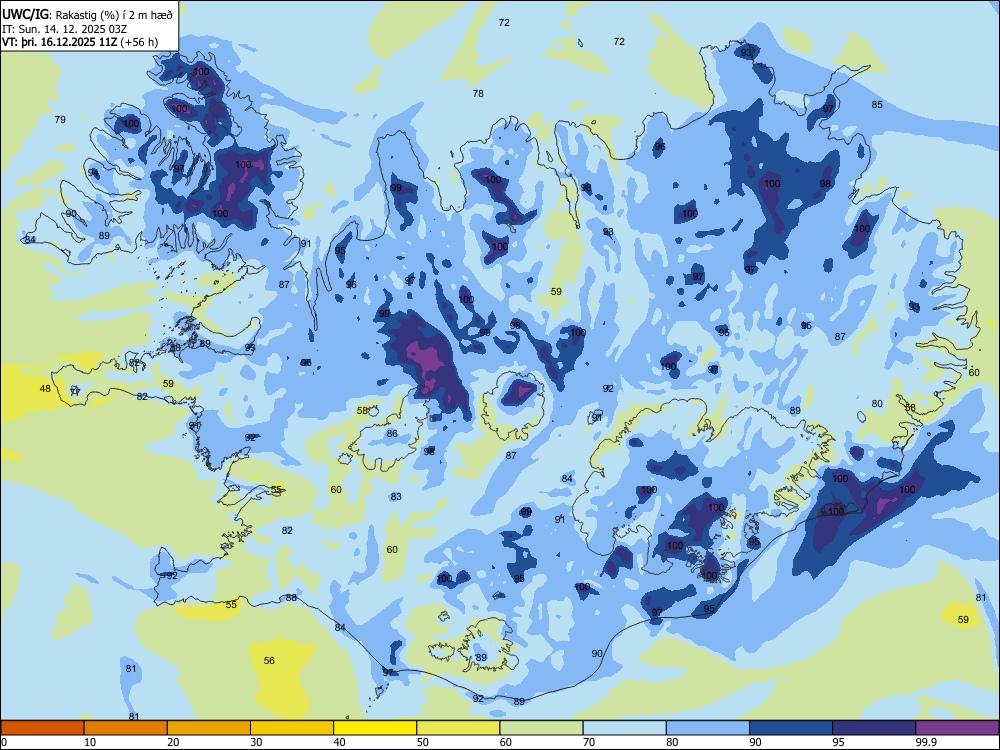Select the purple legend swatch above 99.9
The width and height of the screenshot is (1000, 750).
point(957,728)
